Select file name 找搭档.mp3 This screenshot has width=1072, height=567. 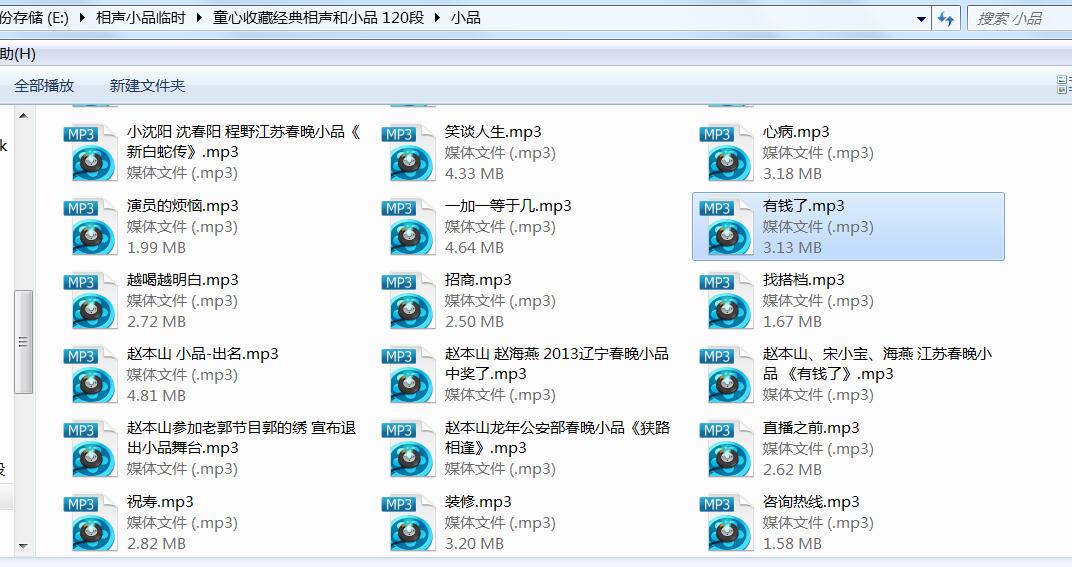click(x=803, y=280)
